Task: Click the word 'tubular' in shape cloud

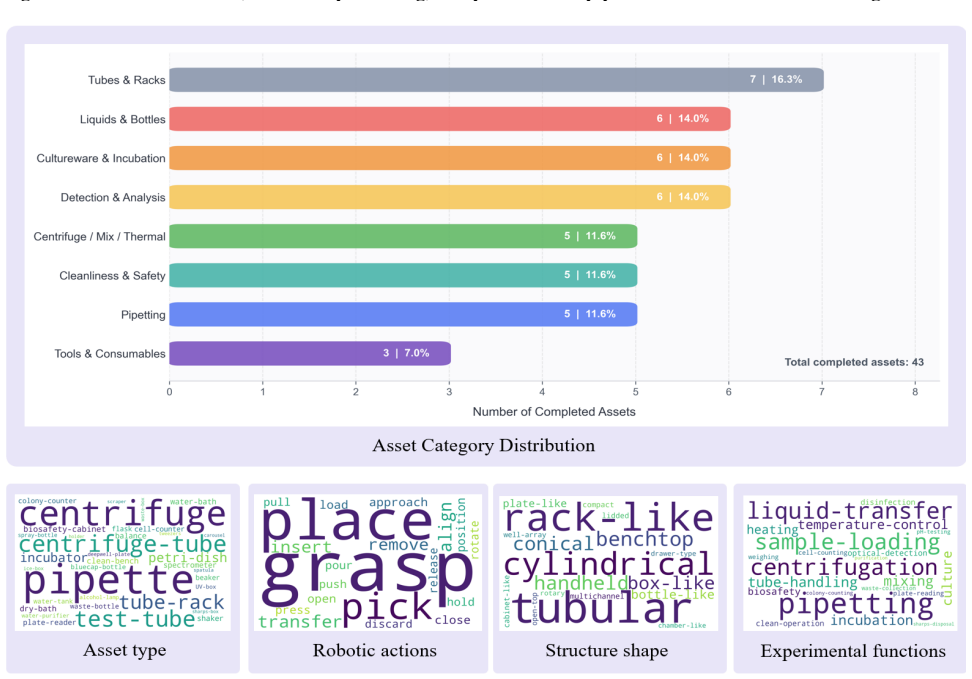Action: [x=602, y=608]
